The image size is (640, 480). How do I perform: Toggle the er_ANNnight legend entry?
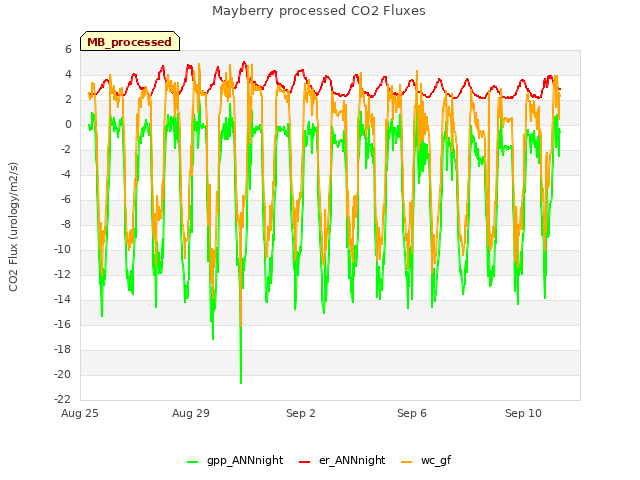[x=342, y=460]
